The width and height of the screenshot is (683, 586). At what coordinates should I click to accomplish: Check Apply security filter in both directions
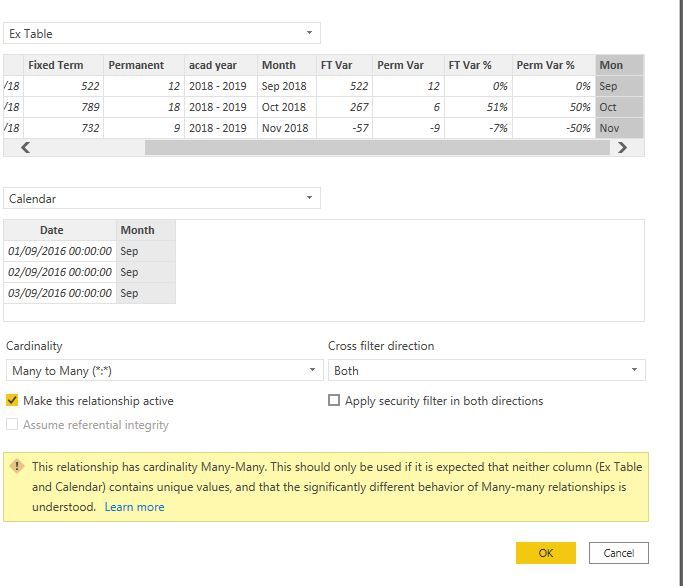pyautogui.click(x=334, y=400)
